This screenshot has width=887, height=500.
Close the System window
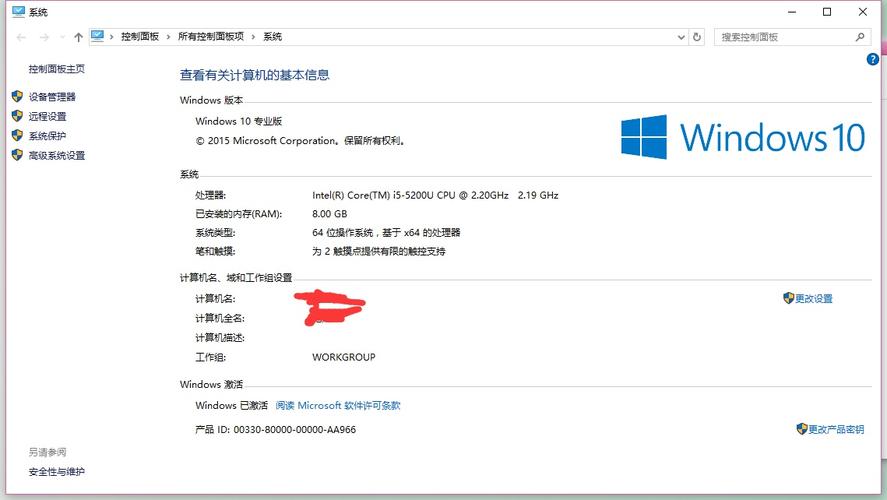[x=863, y=12]
